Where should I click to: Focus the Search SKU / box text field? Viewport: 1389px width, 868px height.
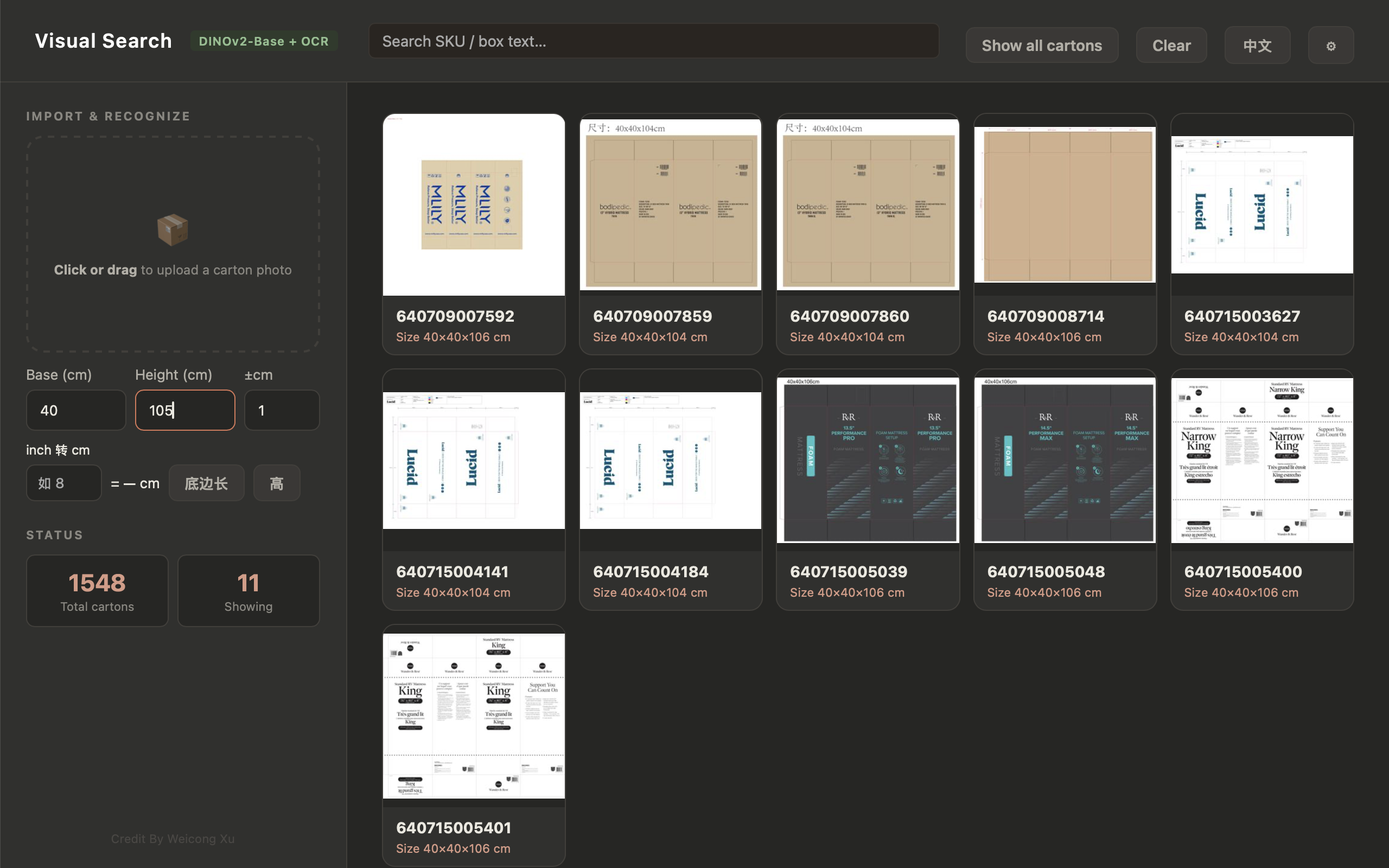pyautogui.click(x=653, y=41)
